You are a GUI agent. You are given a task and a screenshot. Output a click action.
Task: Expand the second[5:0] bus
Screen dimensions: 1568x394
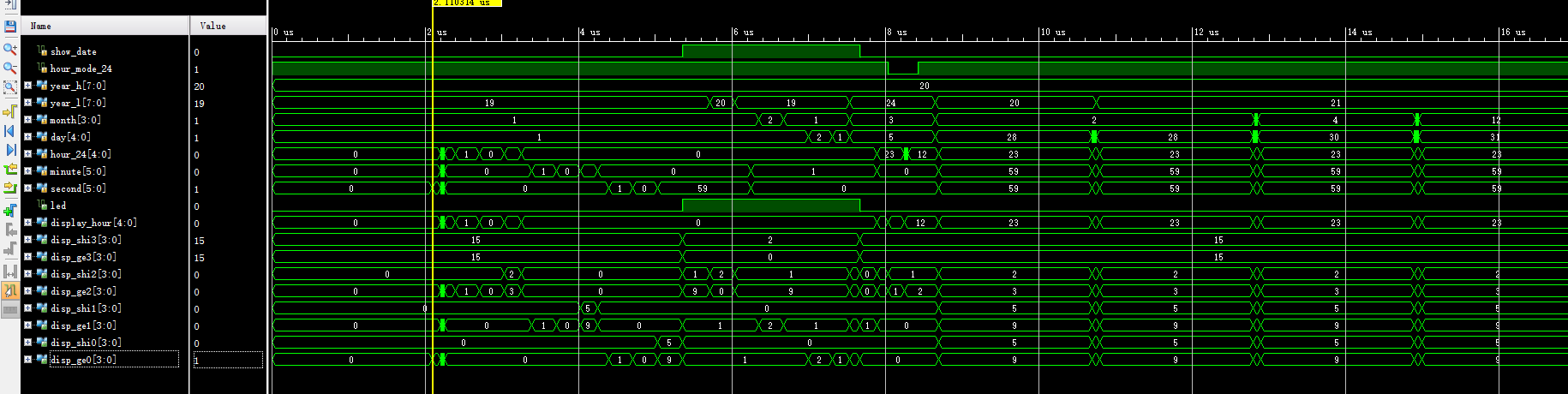pyautogui.click(x=27, y=188)
